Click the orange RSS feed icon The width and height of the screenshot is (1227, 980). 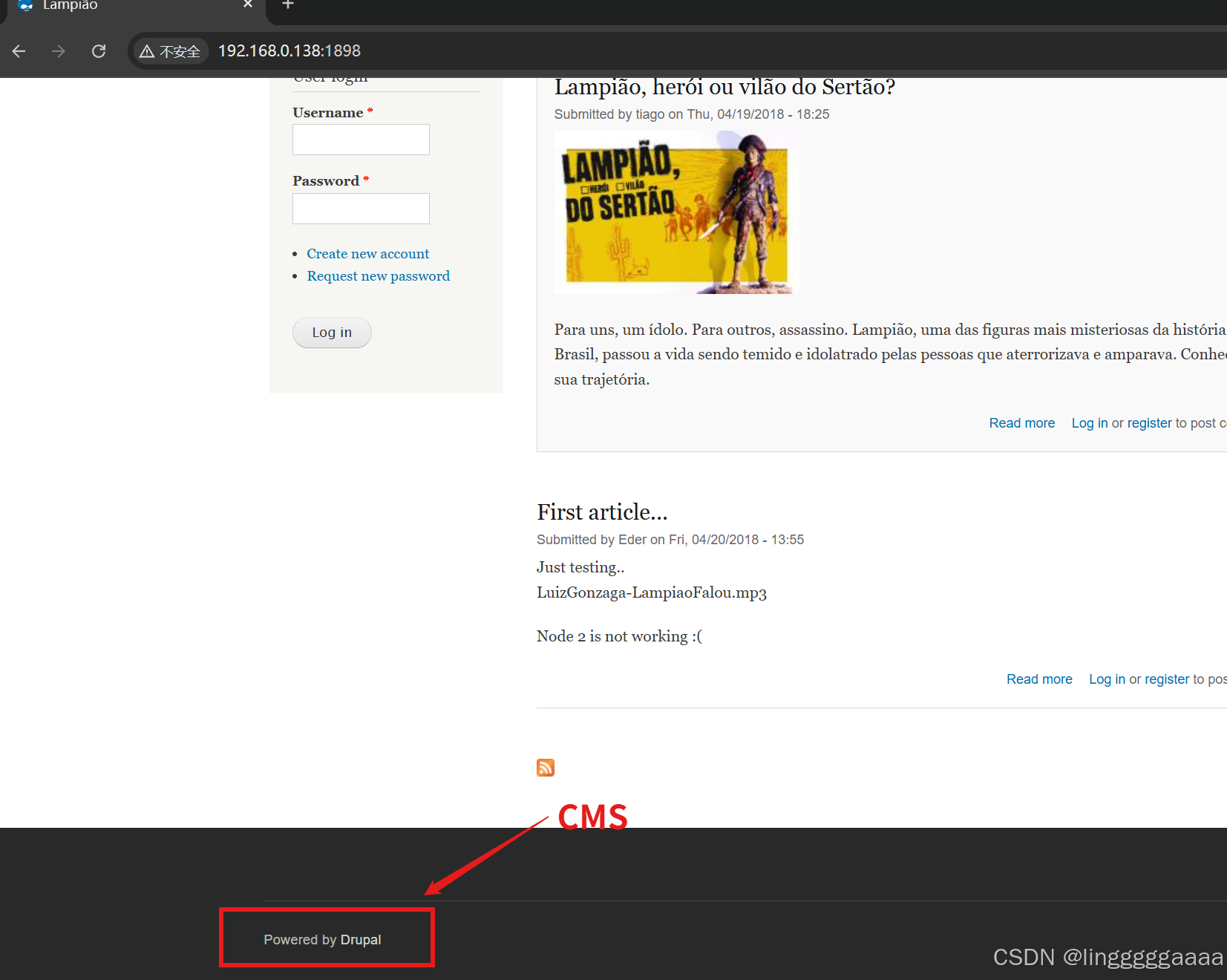546,768
